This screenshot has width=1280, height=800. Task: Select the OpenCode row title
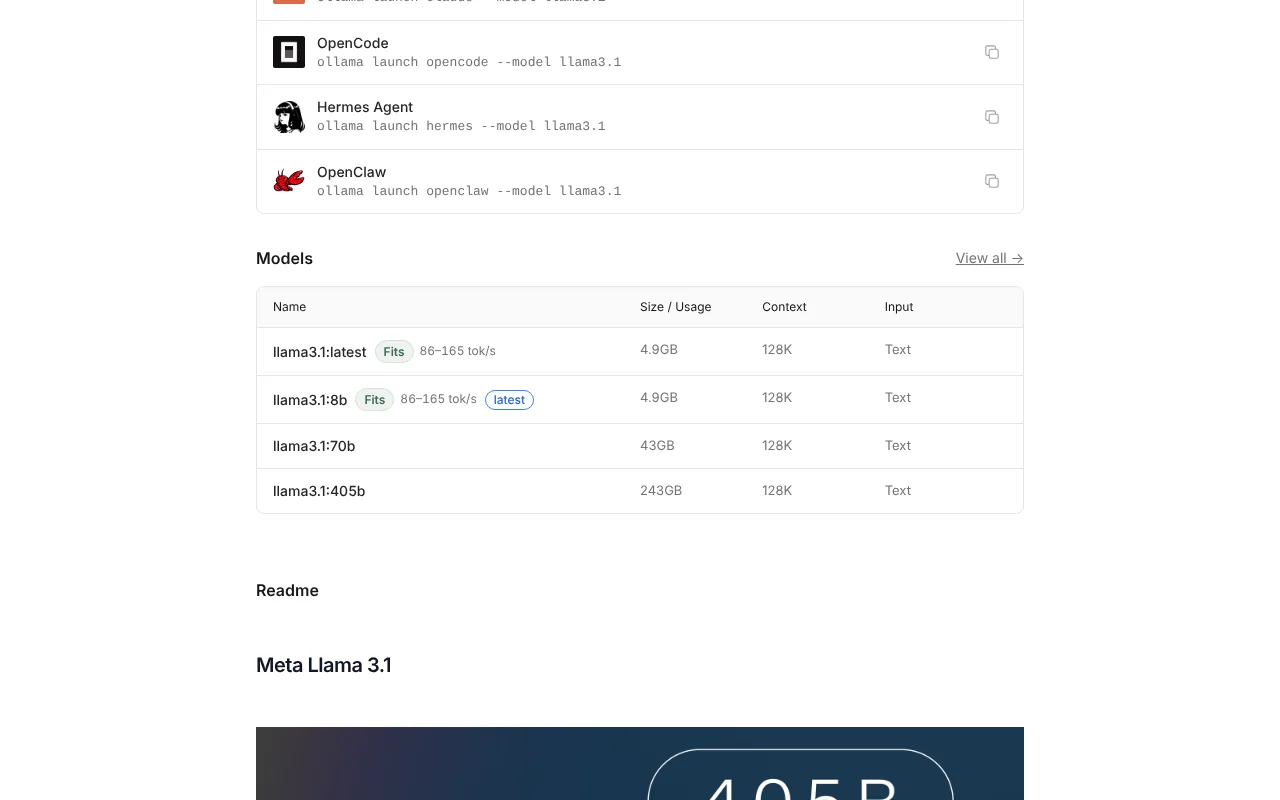point(353,43)
